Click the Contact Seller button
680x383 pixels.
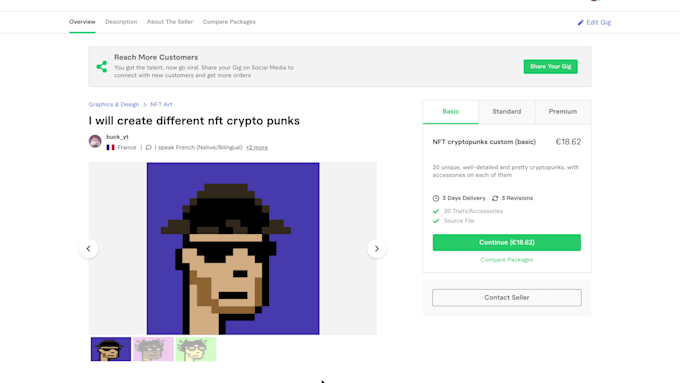pos(507,298)
